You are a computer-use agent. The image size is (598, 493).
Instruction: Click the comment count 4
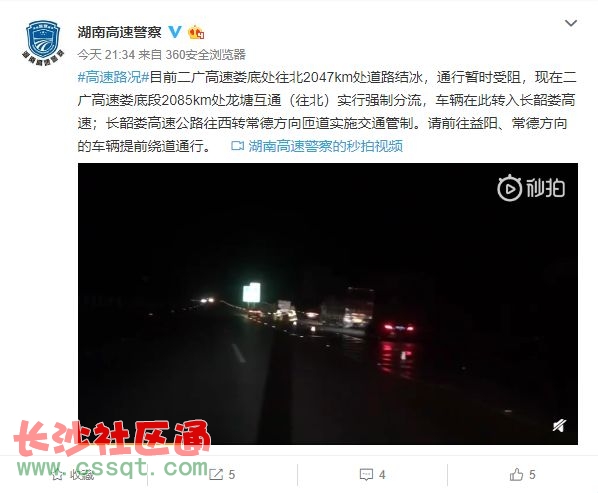coord(382,475)
